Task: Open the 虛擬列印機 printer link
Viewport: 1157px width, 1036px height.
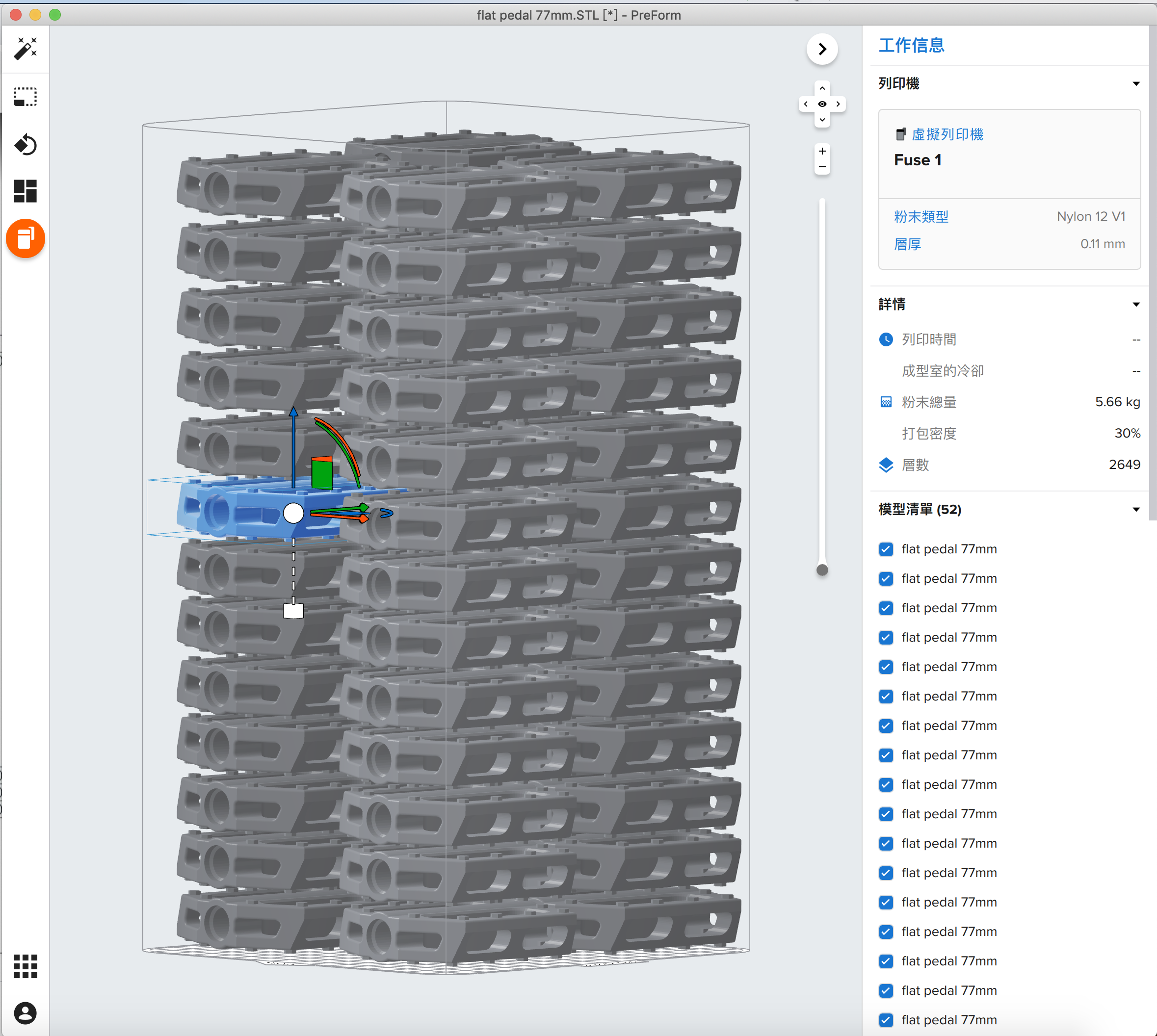Action: (x=947, y=134)
